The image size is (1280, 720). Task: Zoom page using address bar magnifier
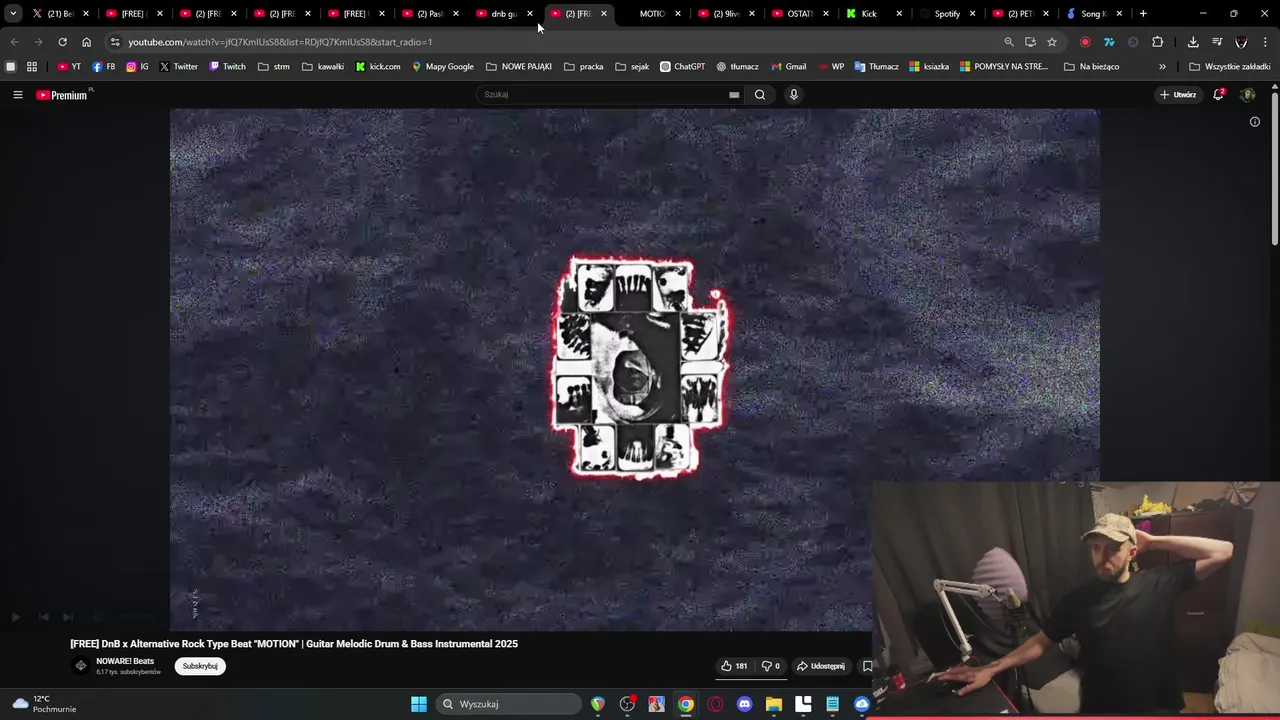coord(1008,42)
